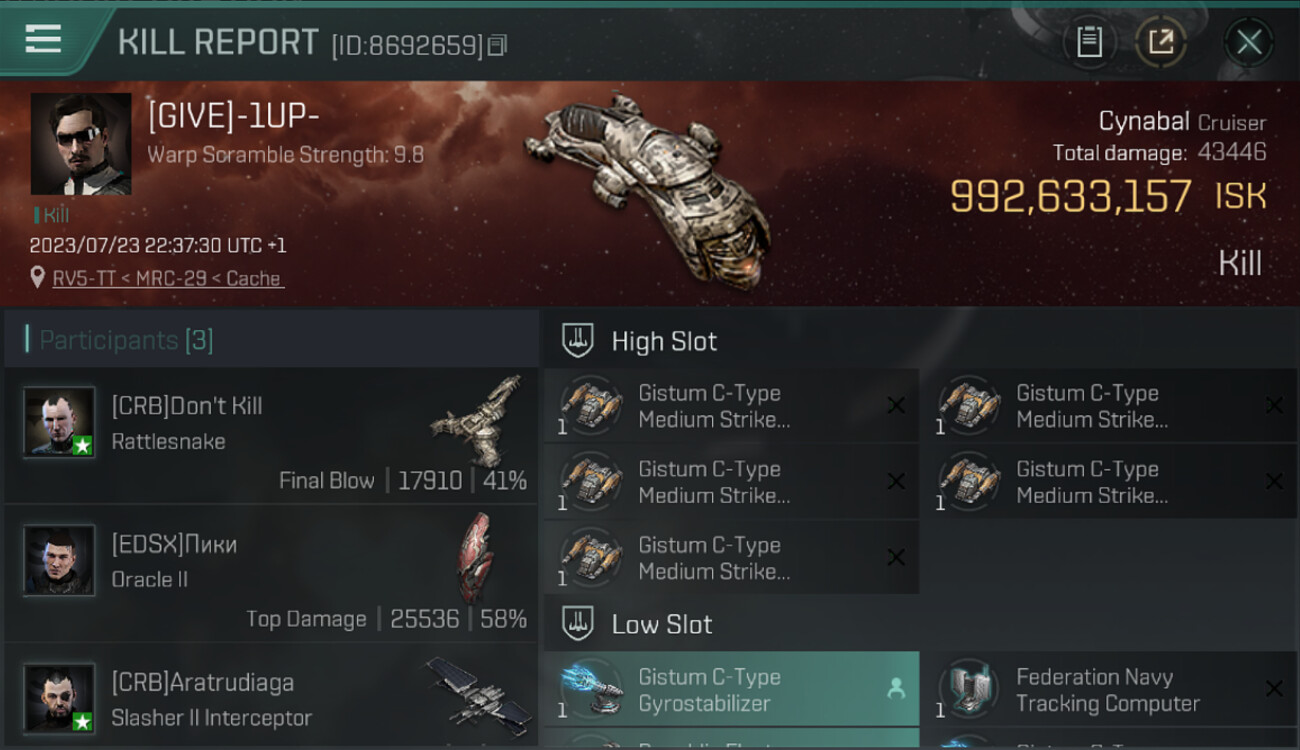Open the hamburger menu
The width and height of the screenshot is (1300, 750).
coord(43,39)
